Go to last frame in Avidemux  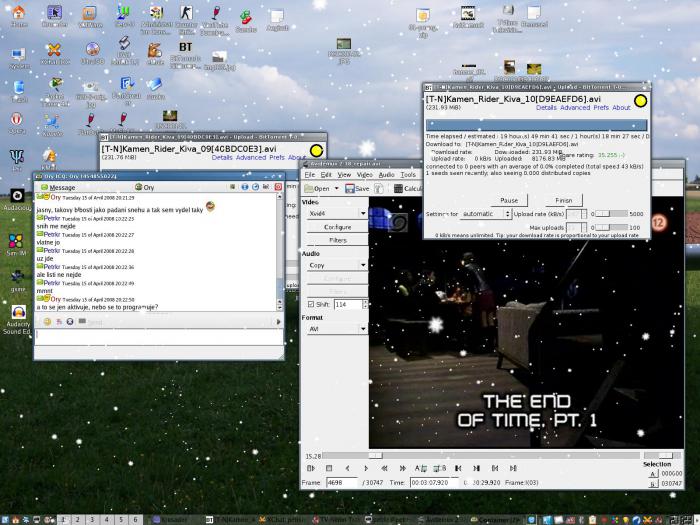[x=513, y=468]
